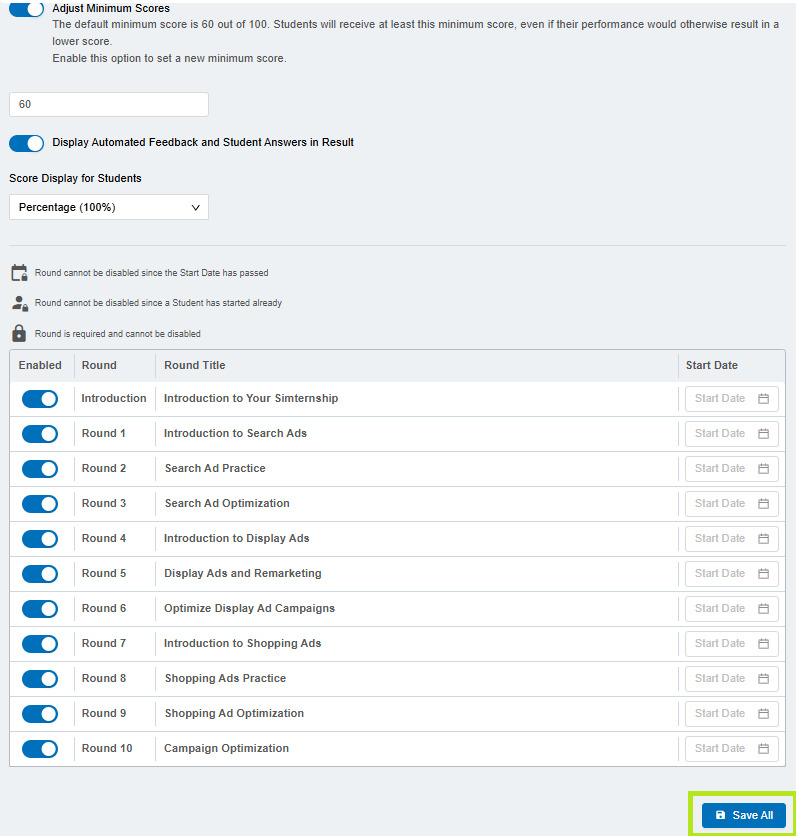Click the Round Title column header

pyautogui.click(x=195, y=365)
